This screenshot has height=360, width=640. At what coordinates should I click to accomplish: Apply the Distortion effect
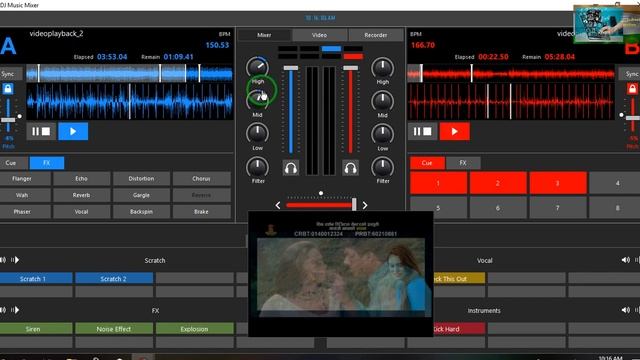point(141,179)
